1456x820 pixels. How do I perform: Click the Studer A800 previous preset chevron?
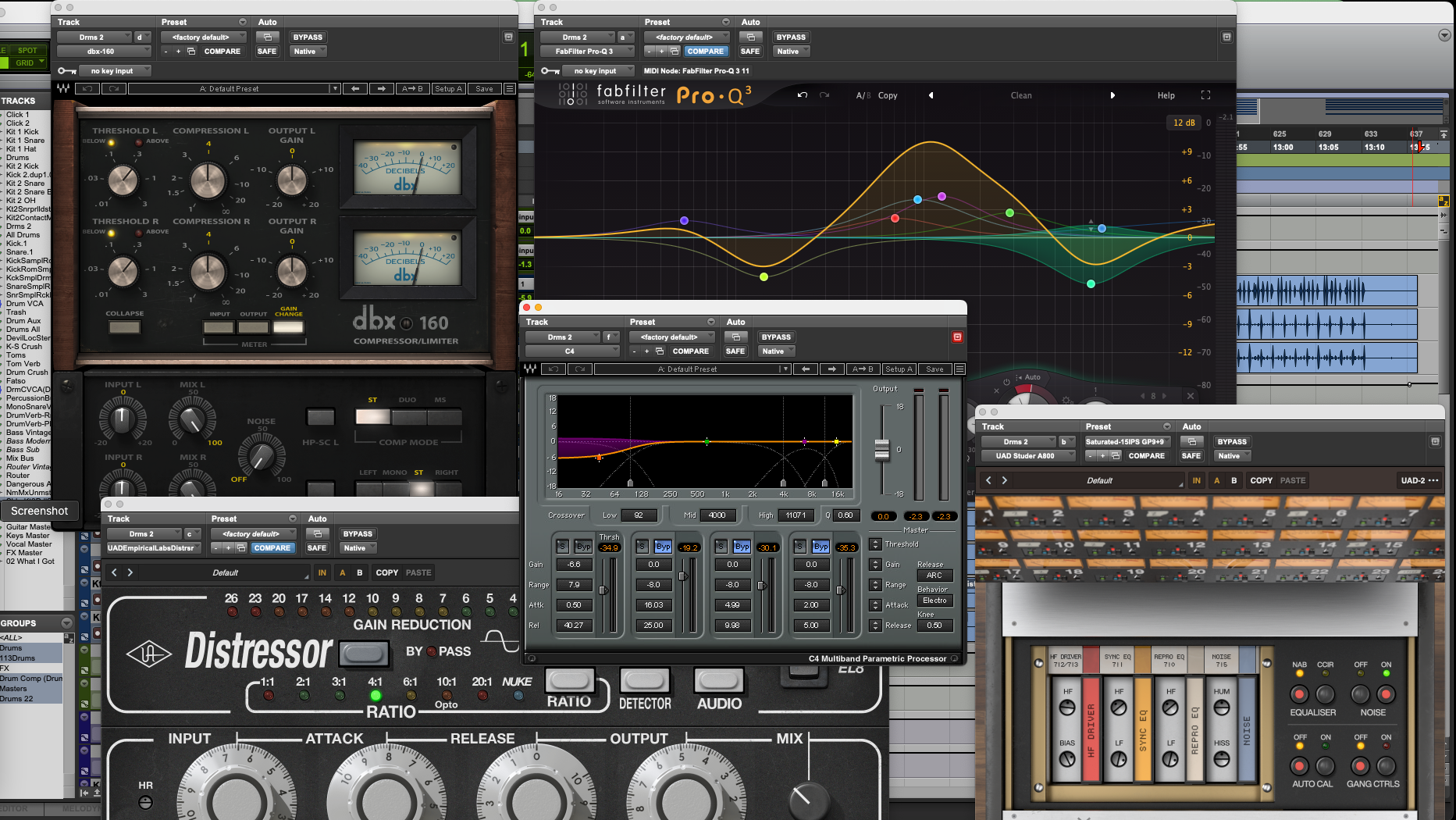[x=988, y=480]
